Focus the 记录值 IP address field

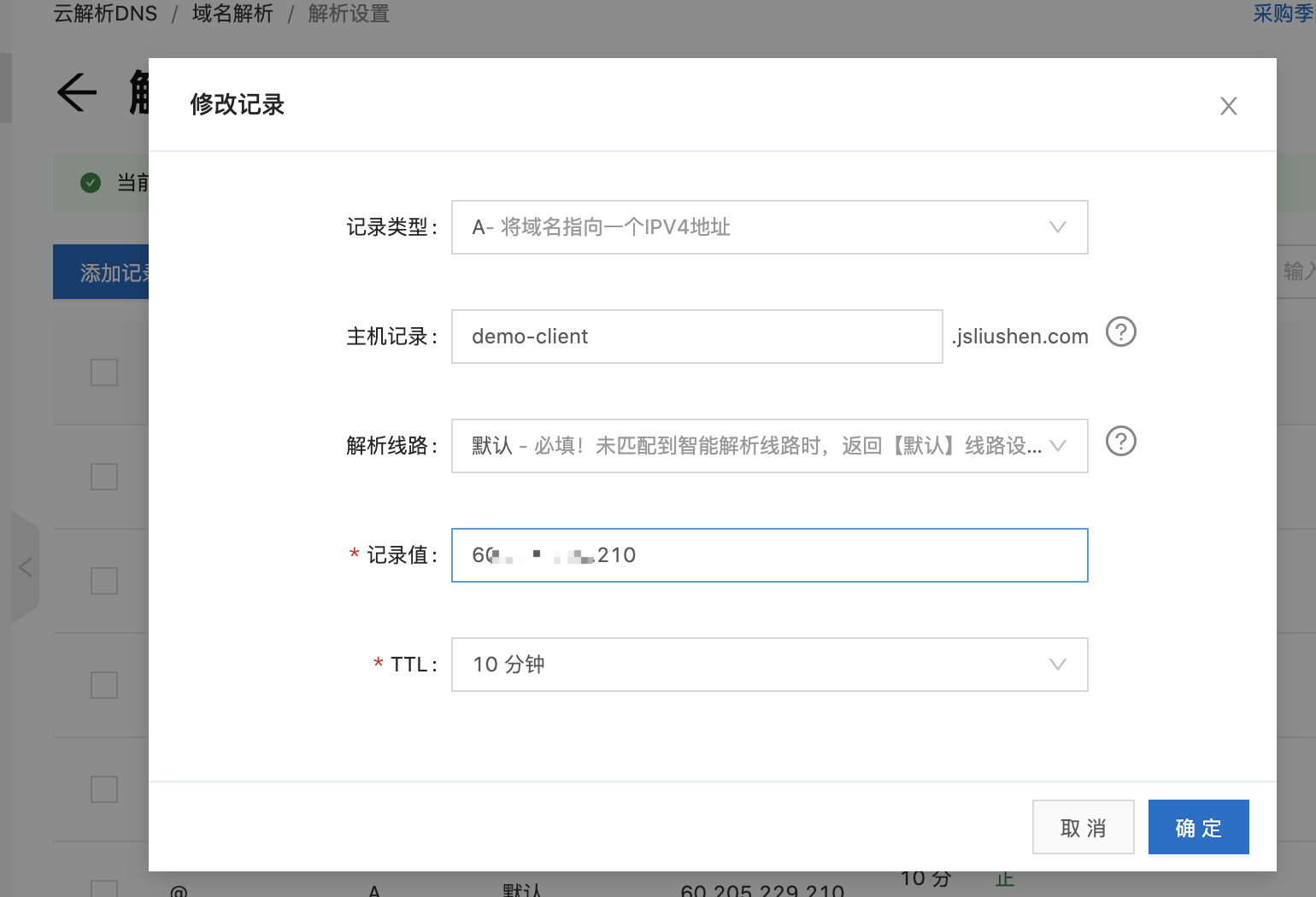click(769, 555)
